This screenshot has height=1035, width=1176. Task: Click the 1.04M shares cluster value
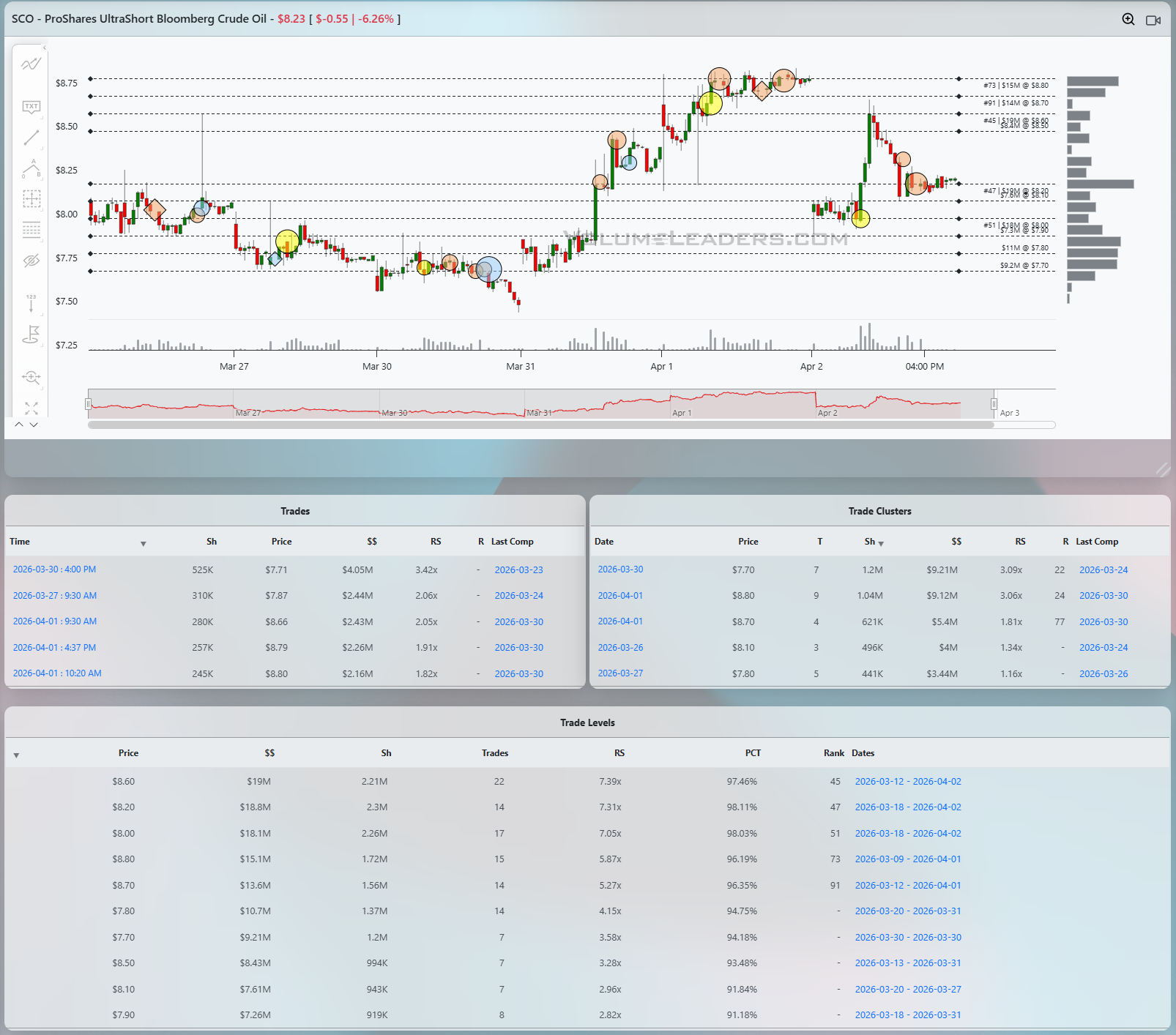coord(870,596)
